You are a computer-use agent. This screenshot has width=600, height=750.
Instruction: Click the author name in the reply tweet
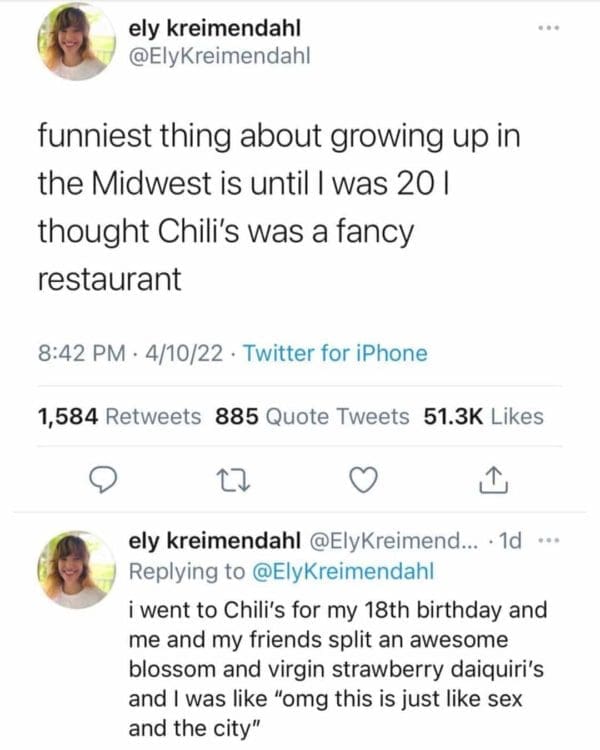[x=215, y=542]
